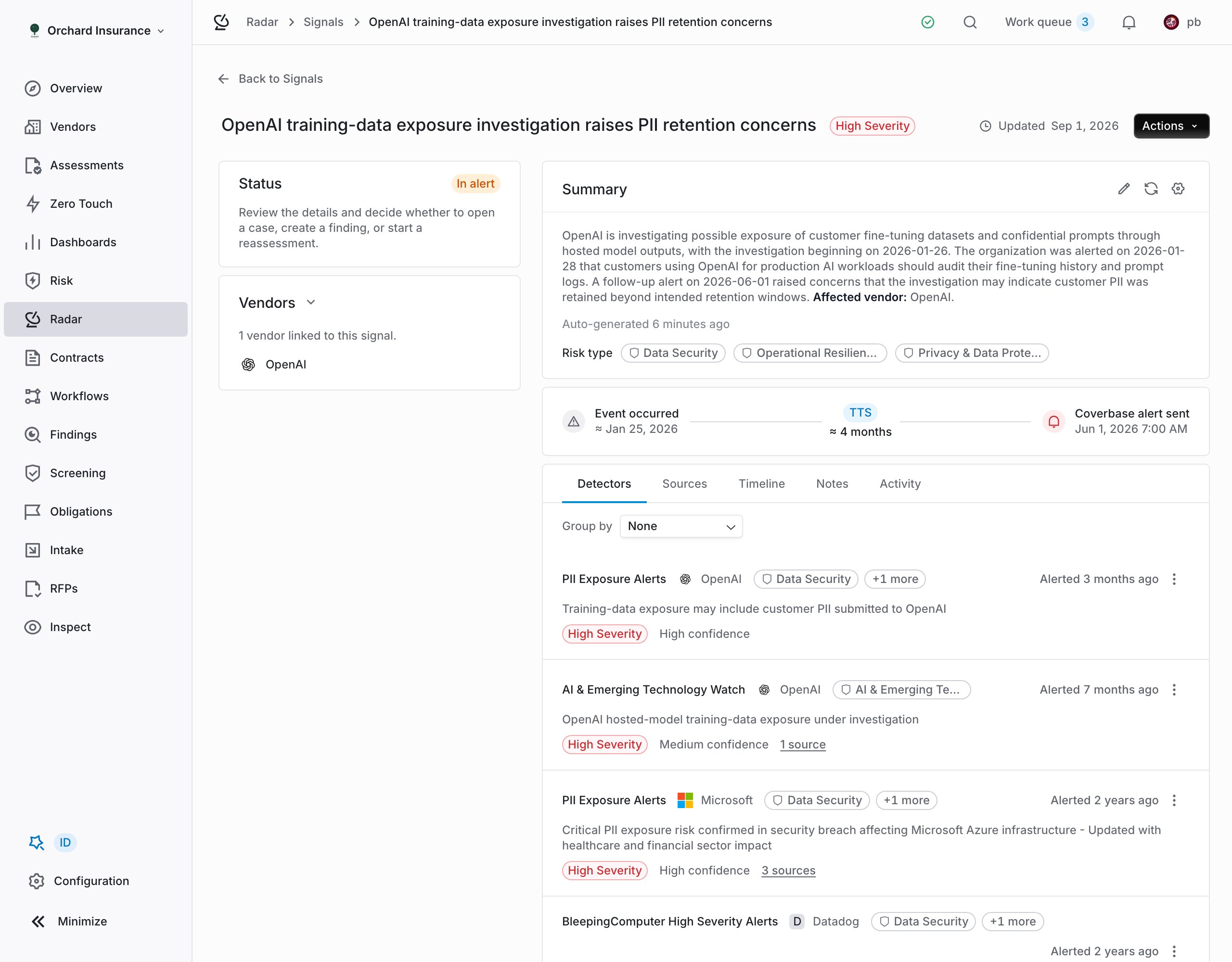Click the High Severity badge beside title

coord(872,126)
